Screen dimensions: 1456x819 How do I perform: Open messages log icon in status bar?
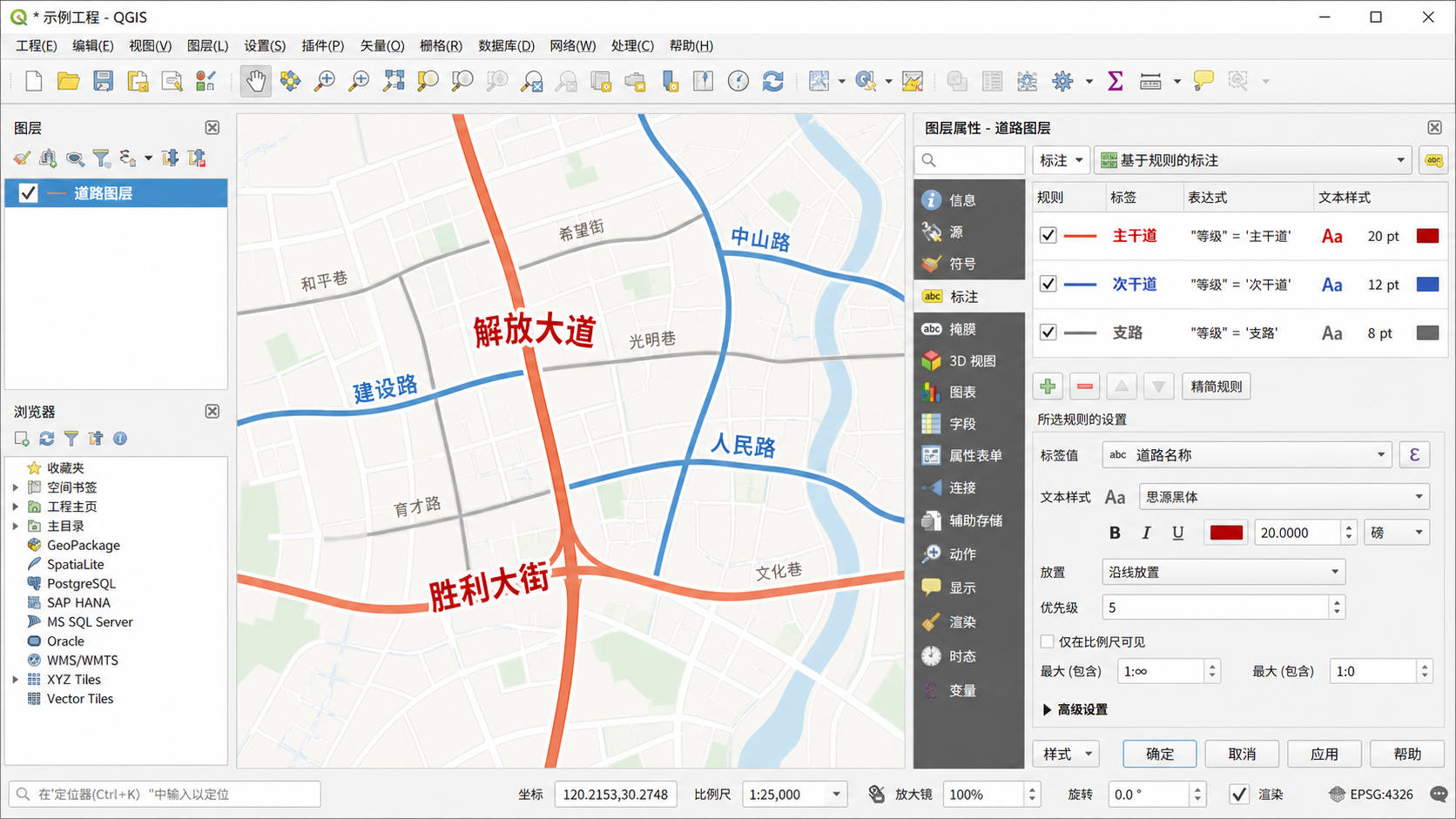click(x=1439, y=794)
